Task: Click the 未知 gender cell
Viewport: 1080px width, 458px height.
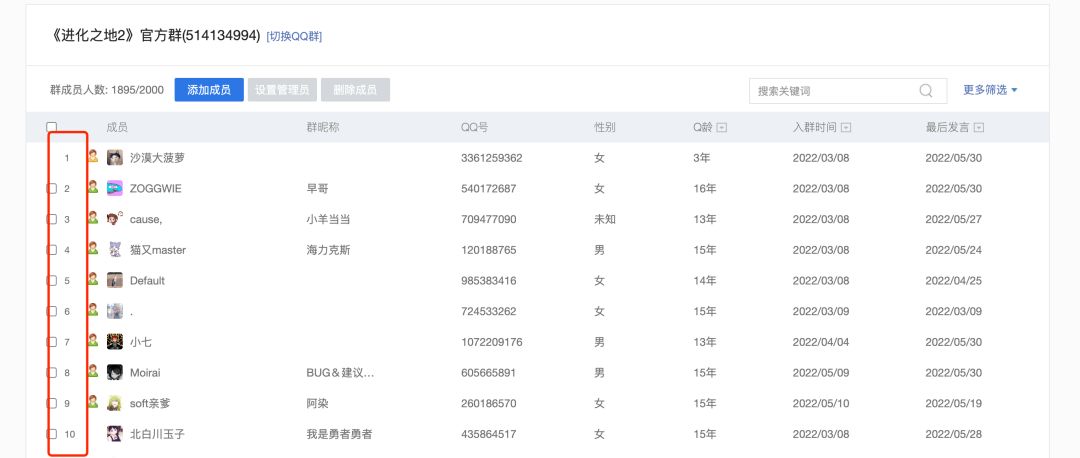Action: point(605,219)
